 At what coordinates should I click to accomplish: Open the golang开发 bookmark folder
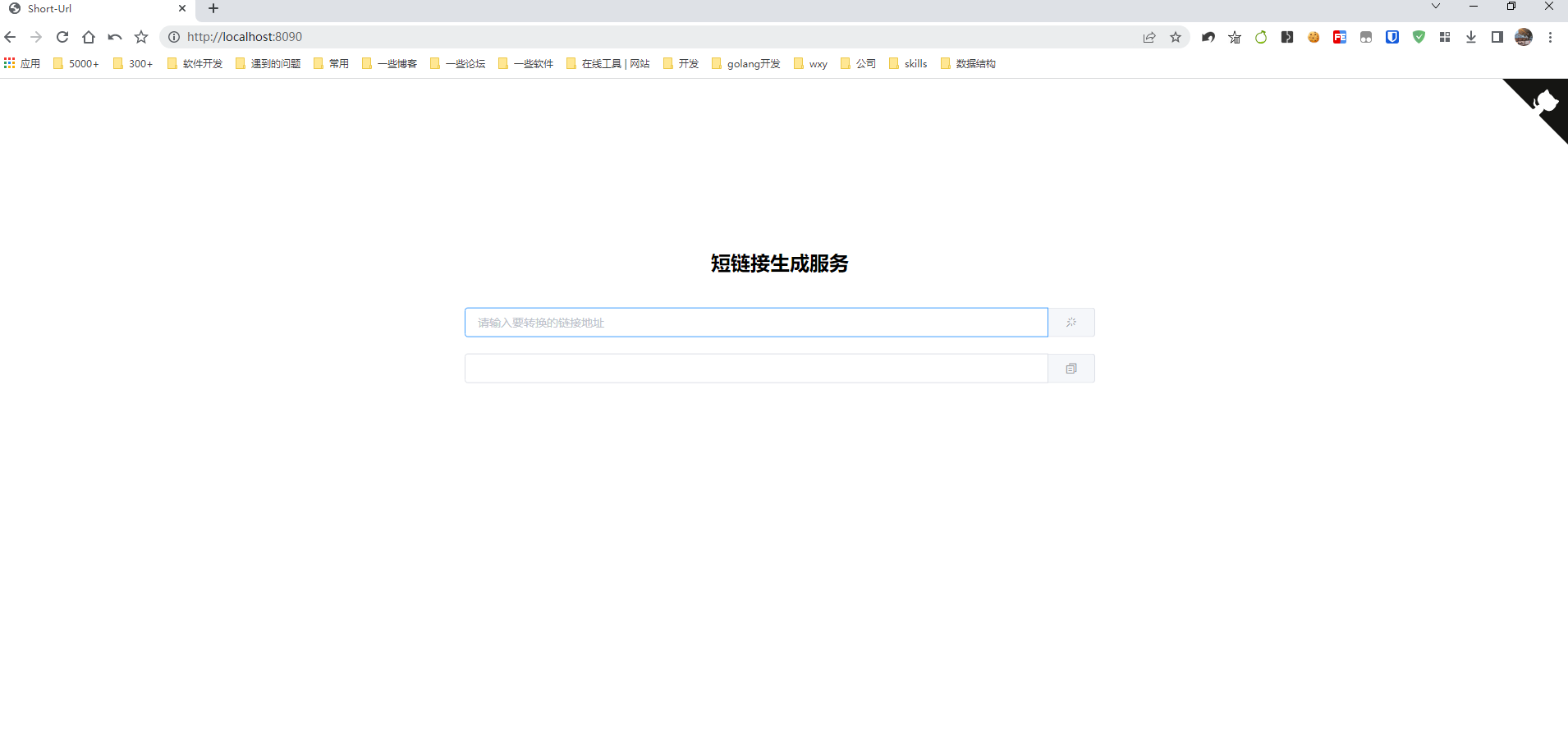tap(746, 63)
